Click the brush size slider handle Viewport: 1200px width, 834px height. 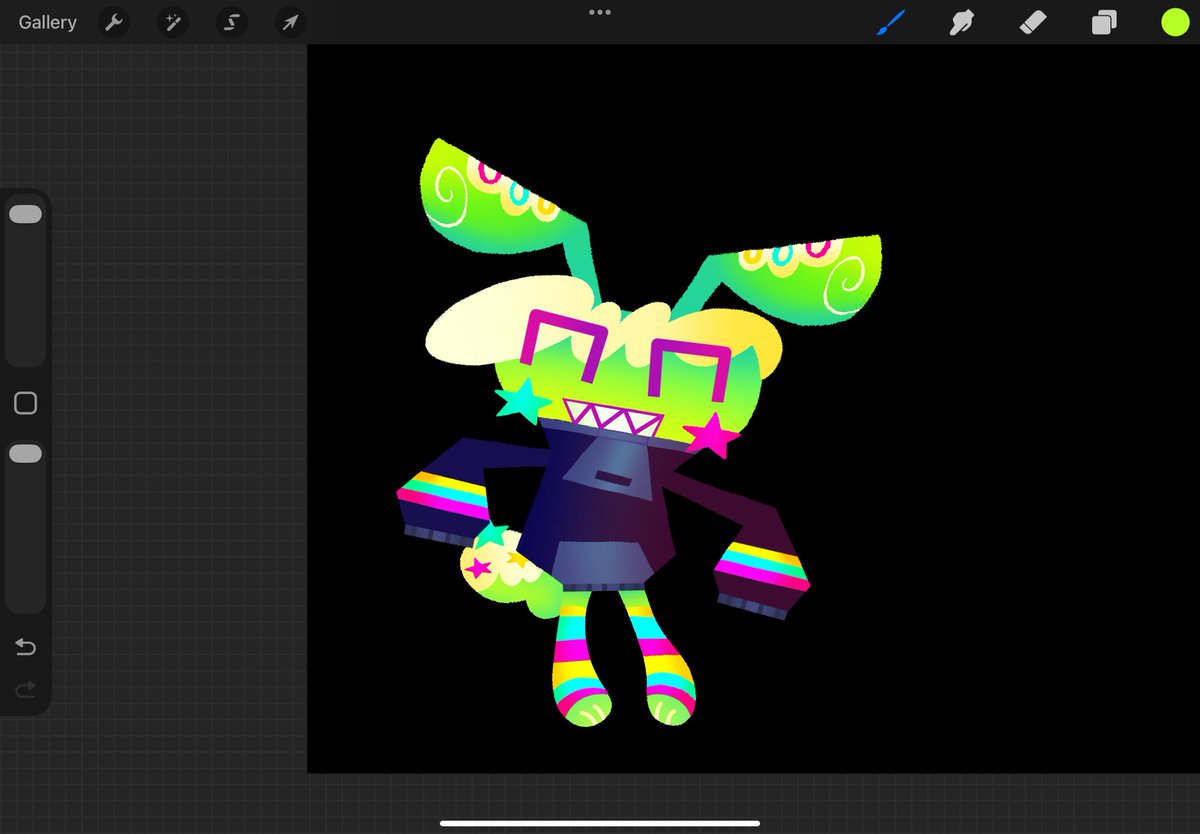click(25, 214)
